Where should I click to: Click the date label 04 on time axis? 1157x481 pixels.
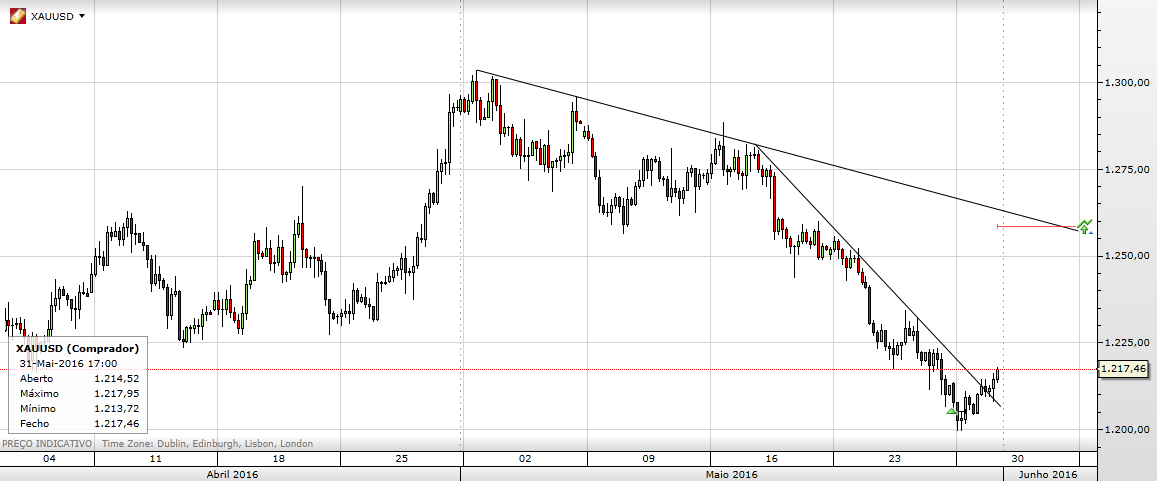(x=49, y=459)
